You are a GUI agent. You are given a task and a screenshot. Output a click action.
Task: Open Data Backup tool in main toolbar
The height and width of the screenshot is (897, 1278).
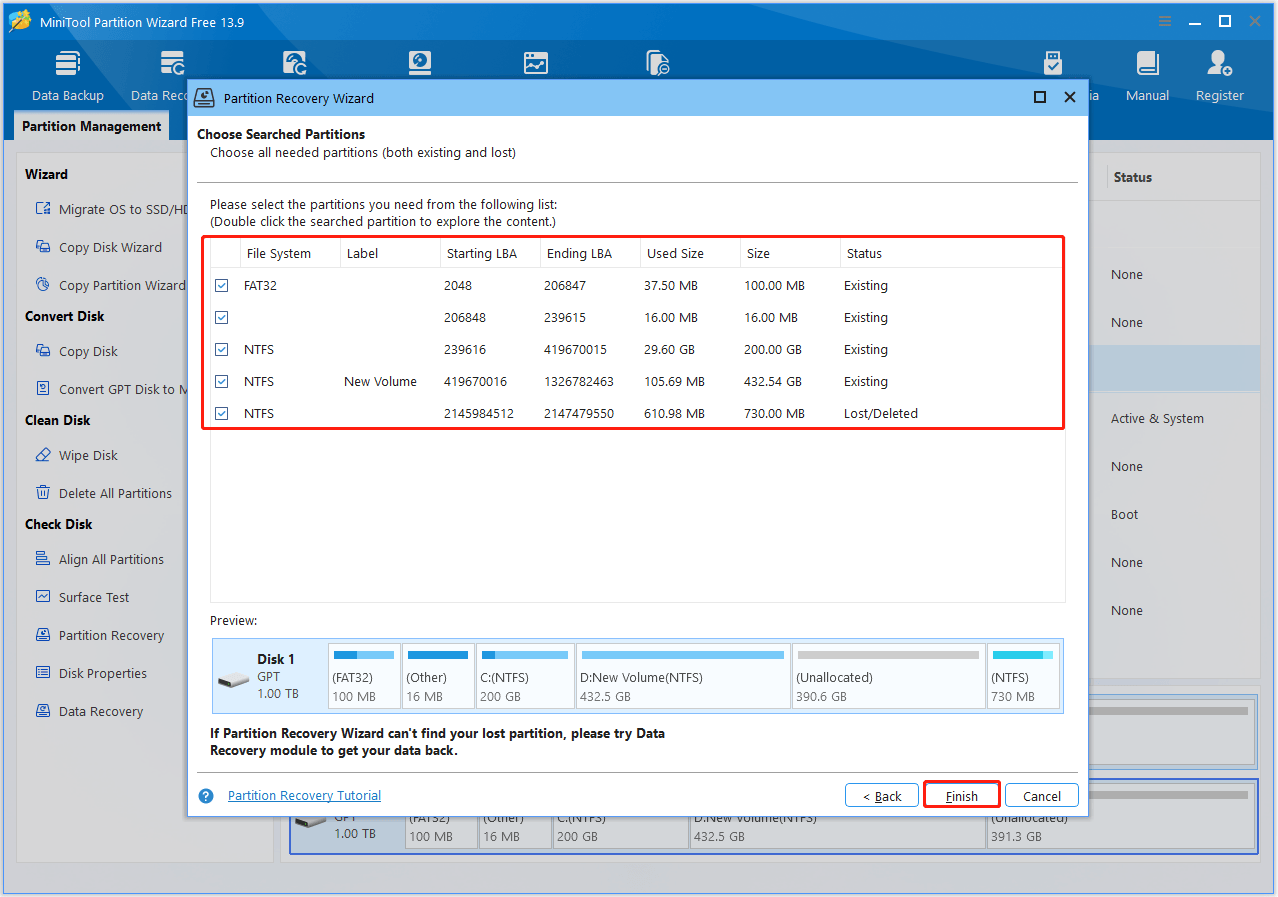tap(67, 76)
